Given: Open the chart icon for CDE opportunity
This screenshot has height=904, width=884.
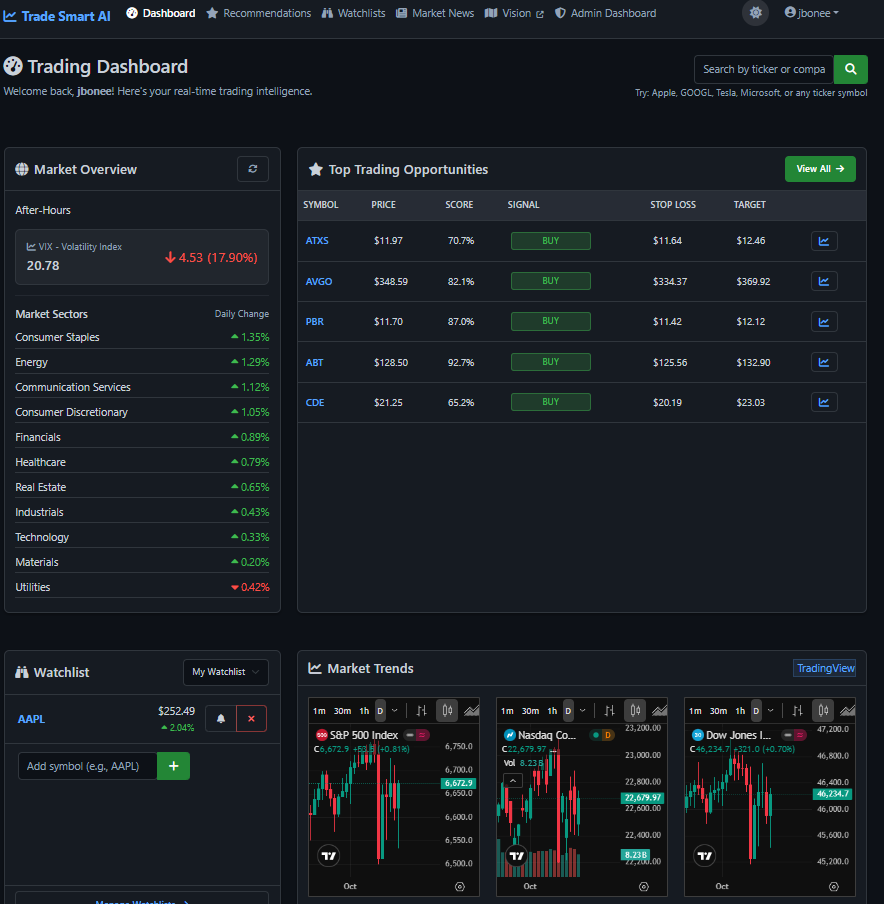Looking at the screenshot, I should pyautogui.click(x=824, y=401).
